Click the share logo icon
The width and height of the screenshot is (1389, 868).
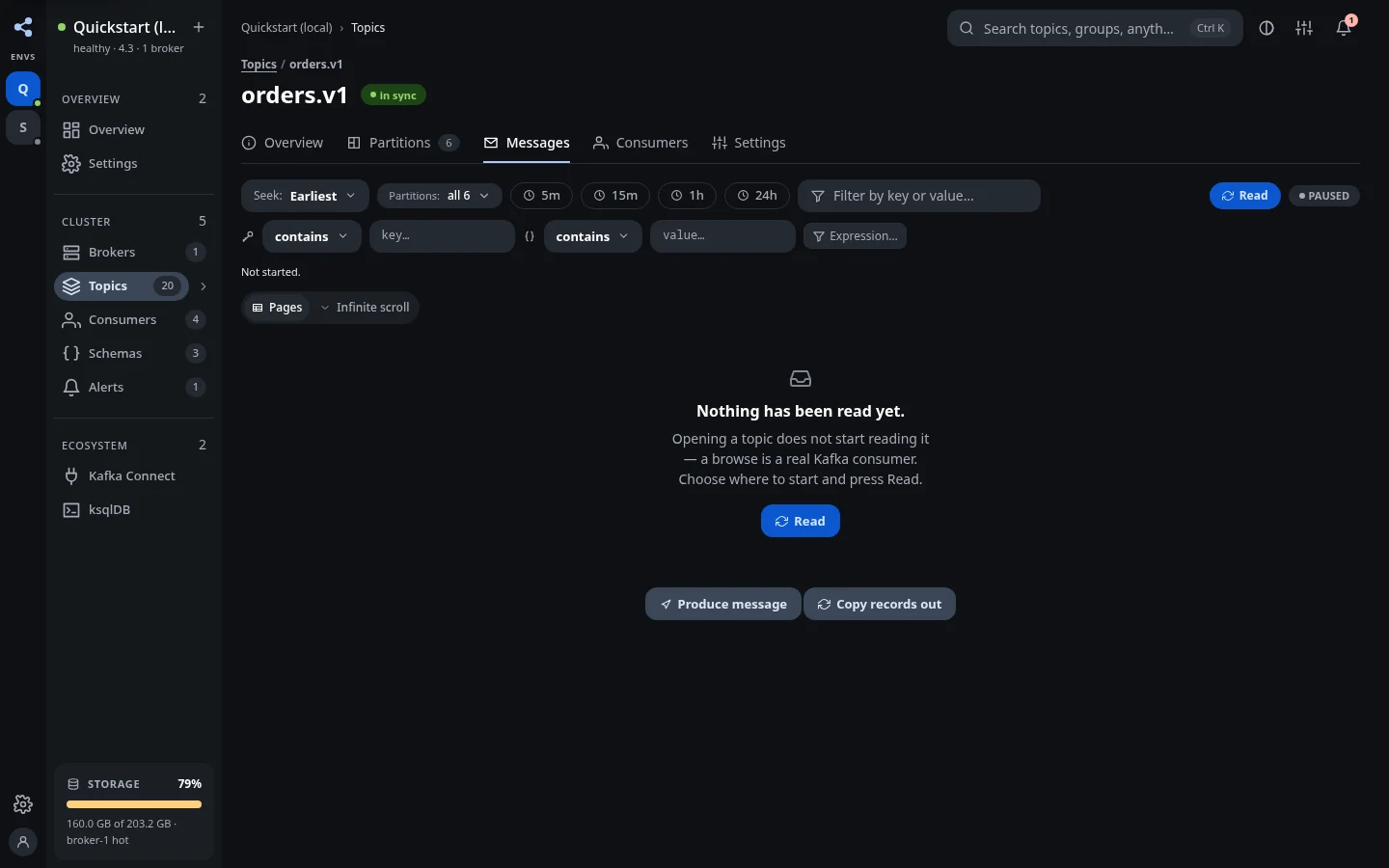[x=23, y=27]
